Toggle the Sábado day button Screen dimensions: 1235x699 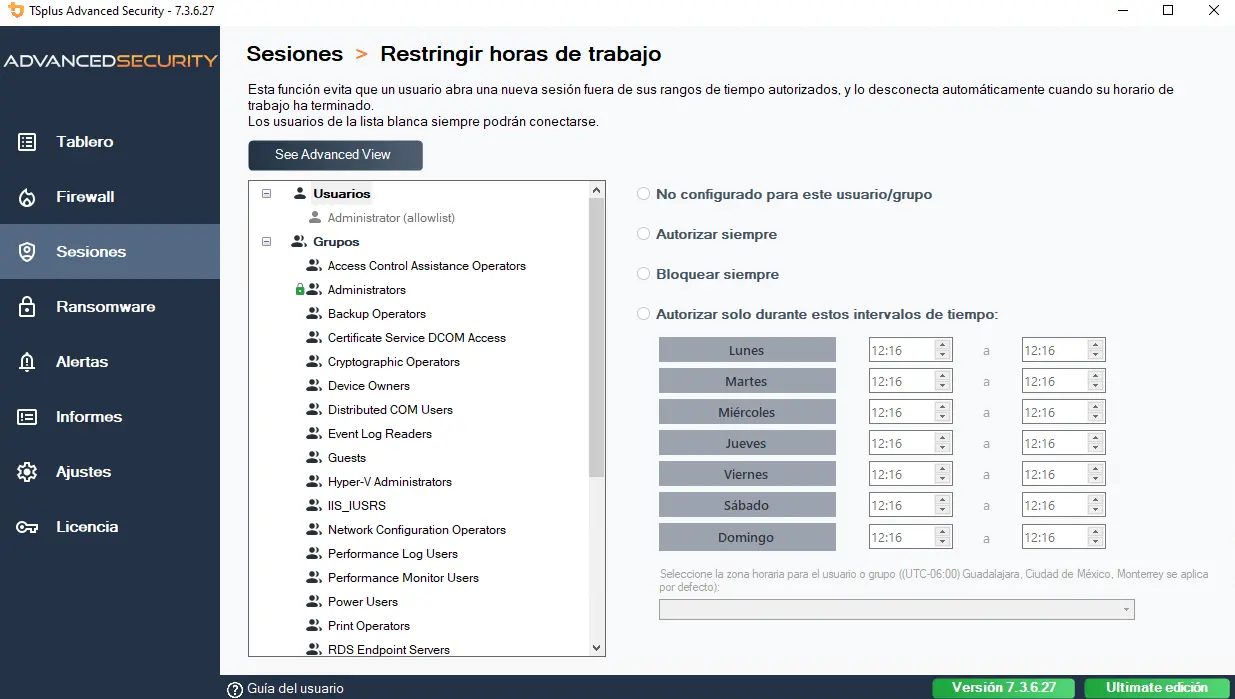tap(747, 505)
